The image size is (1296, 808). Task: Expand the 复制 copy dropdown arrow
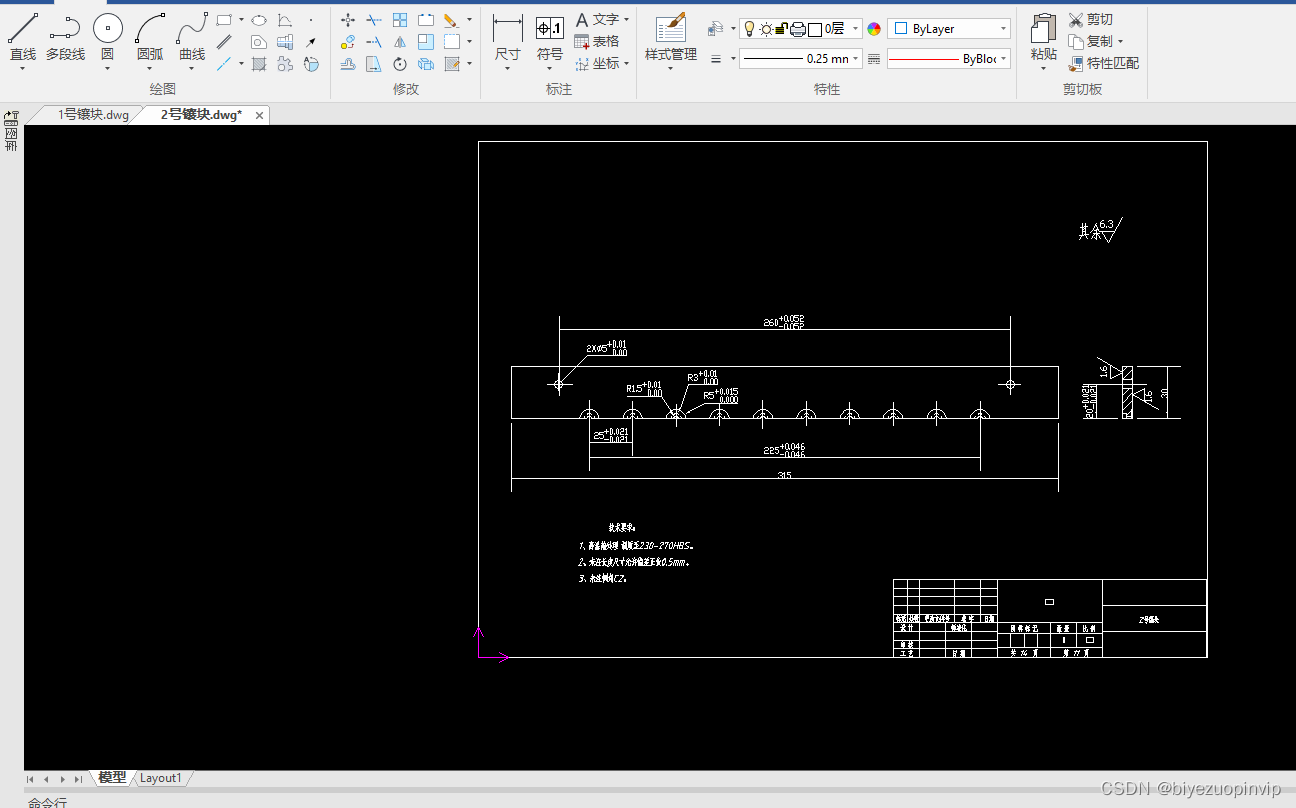tap(1120, 42)
